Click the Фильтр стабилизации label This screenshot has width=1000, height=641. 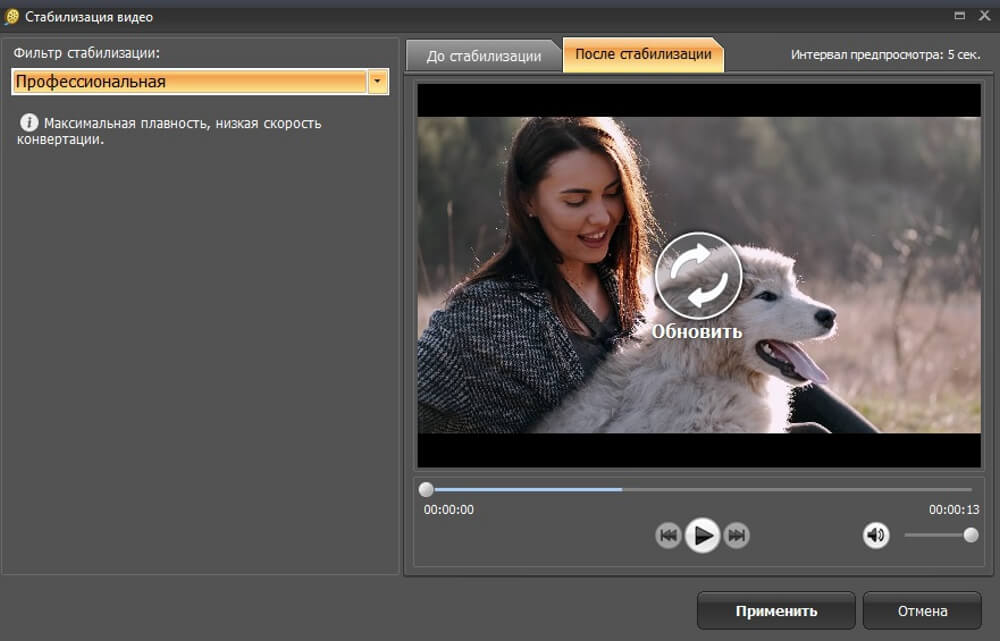87,53
